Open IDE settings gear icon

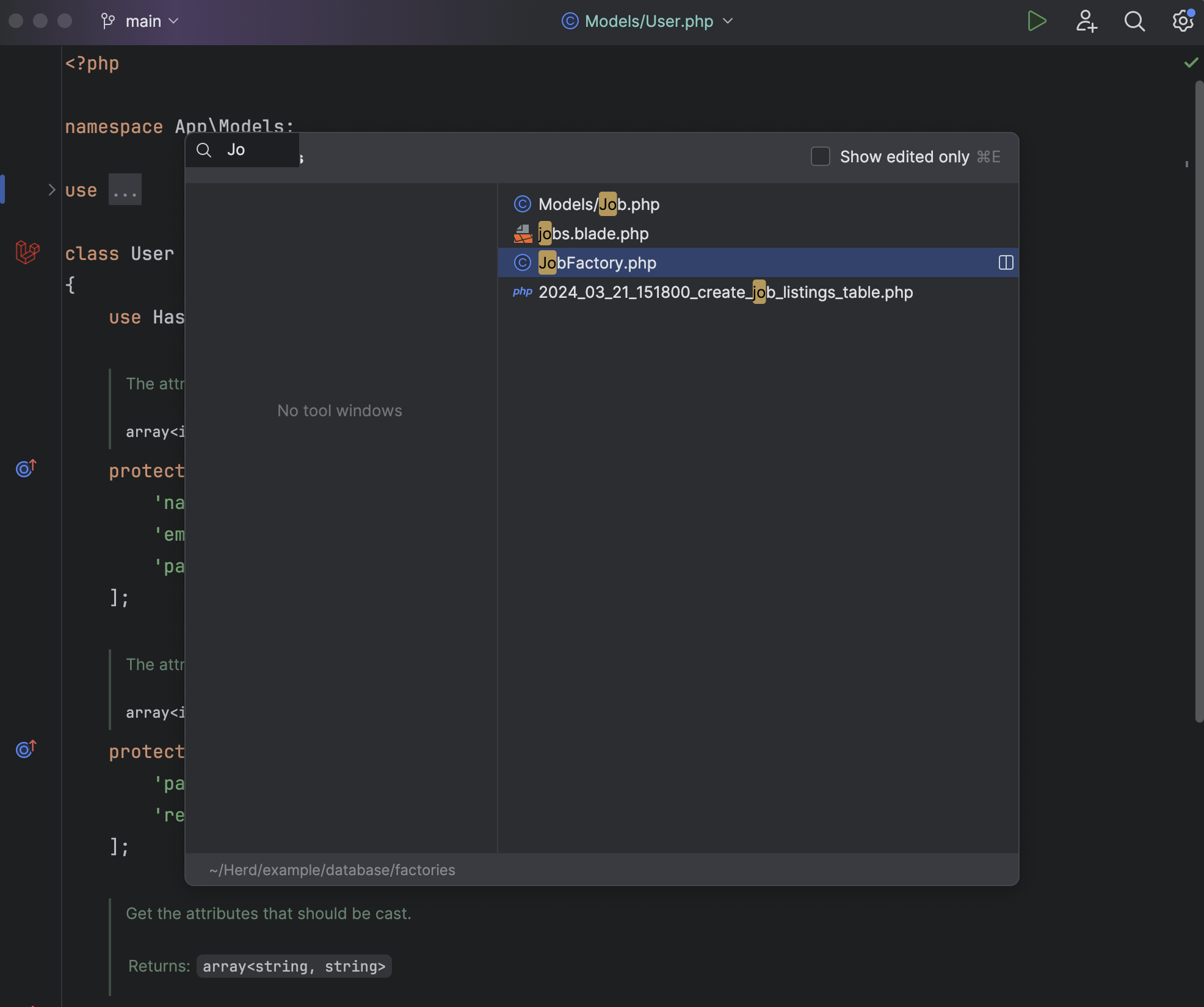point(1183,21)
